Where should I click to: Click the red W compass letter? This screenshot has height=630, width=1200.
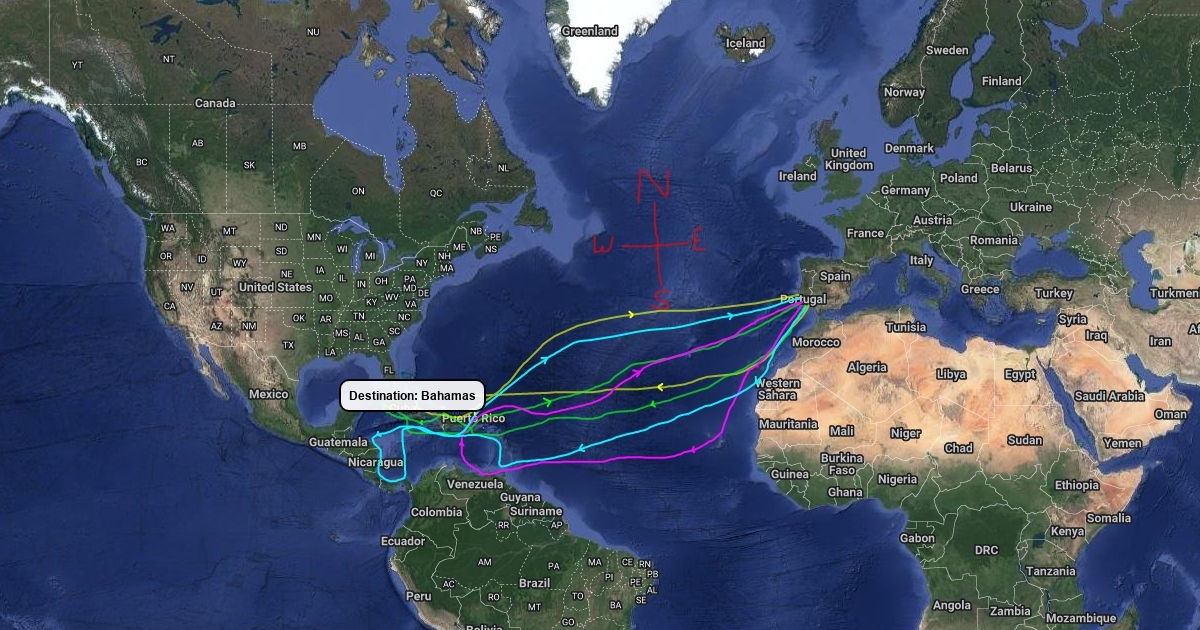point(604,245)
